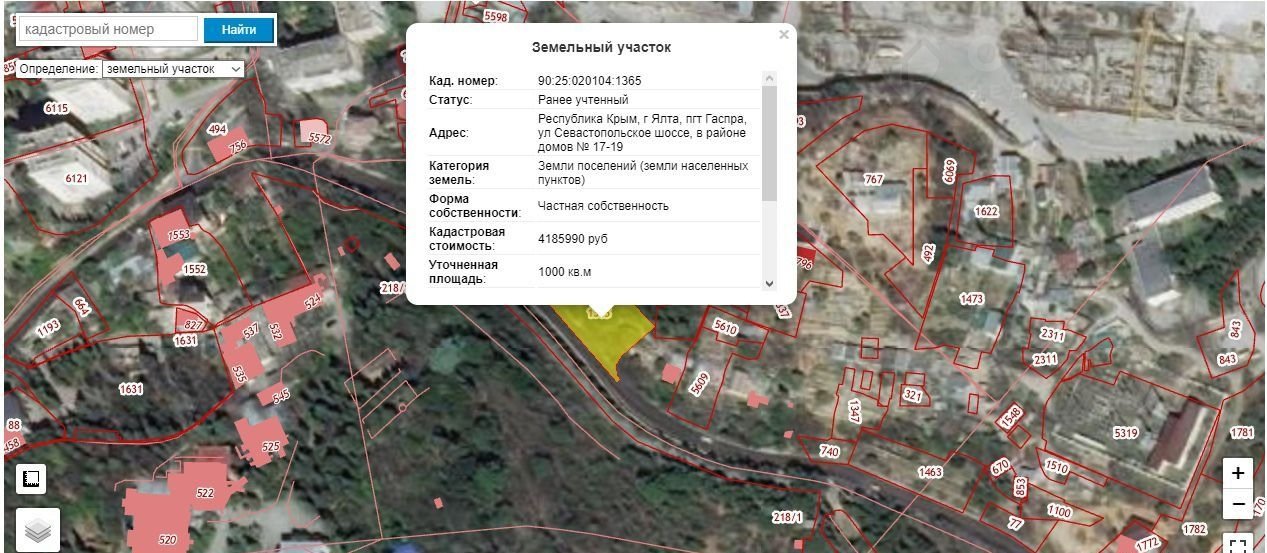Click parcel 6121 on the map
Image resolution: width=1267 pixels, height=553 pixels.
(76, 179)
